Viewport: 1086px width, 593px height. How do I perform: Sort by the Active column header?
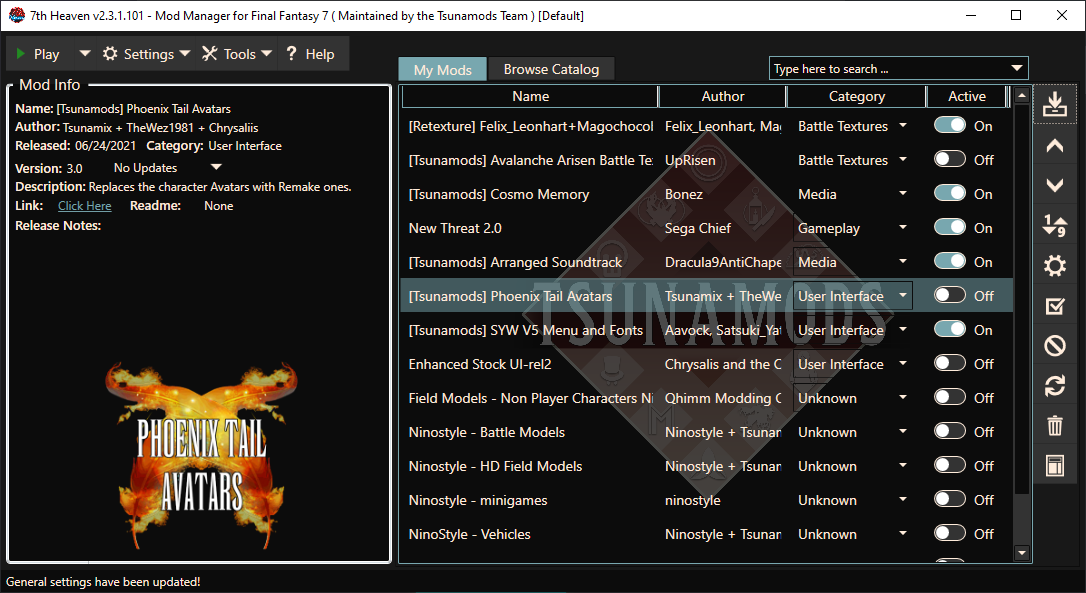(967, 96)
